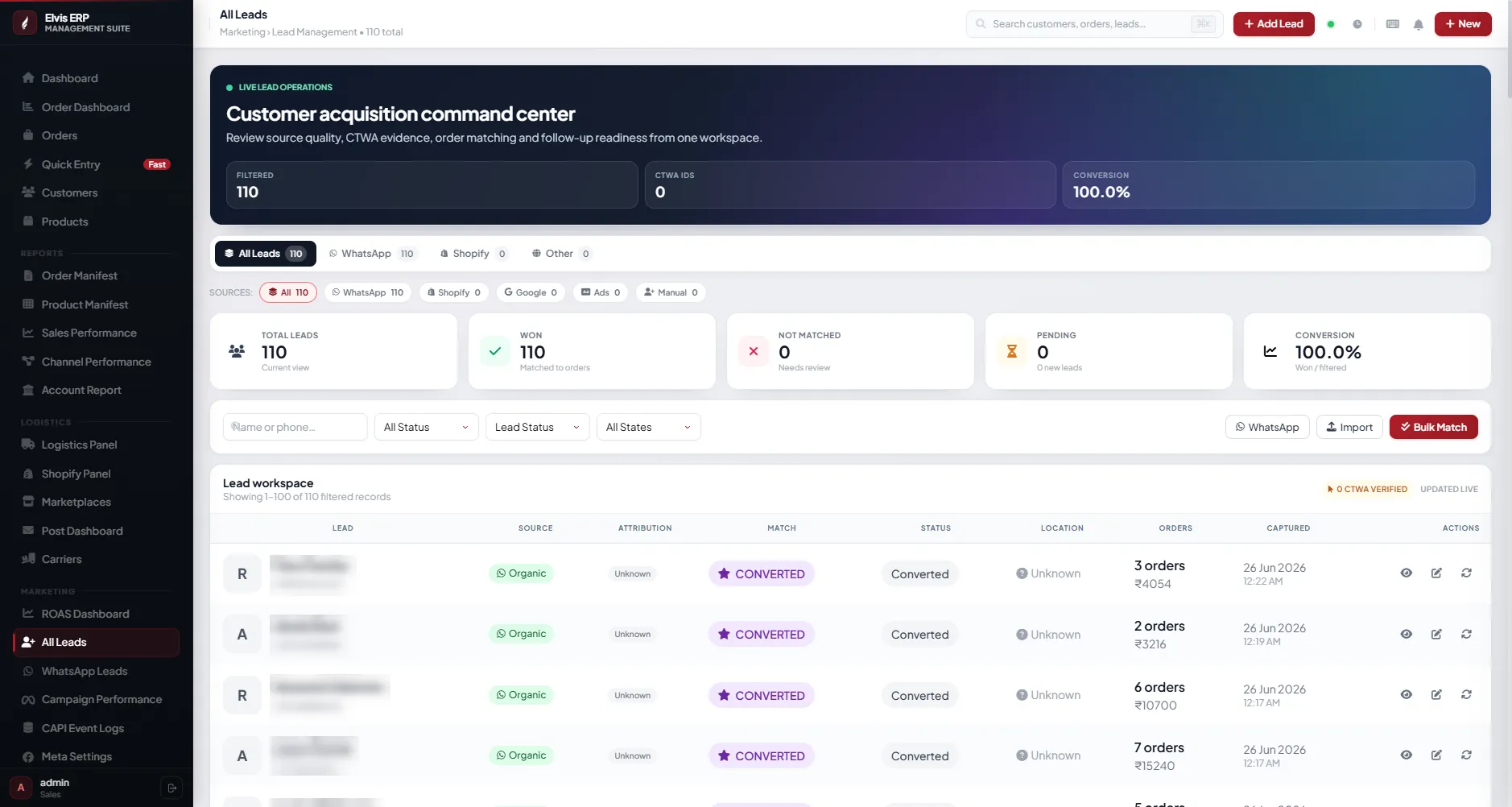Refresh match for the 2 orders lead
1512x807 pixels.
(x=1467, y=635)
